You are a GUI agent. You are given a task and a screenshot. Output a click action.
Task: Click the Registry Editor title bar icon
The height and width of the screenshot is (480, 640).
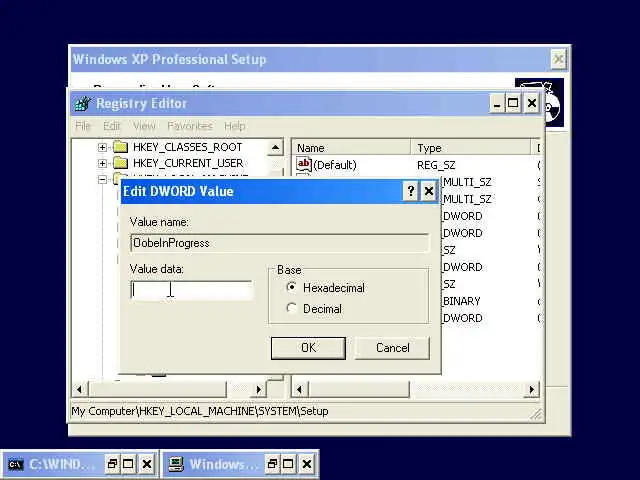[x=82, y=103]
